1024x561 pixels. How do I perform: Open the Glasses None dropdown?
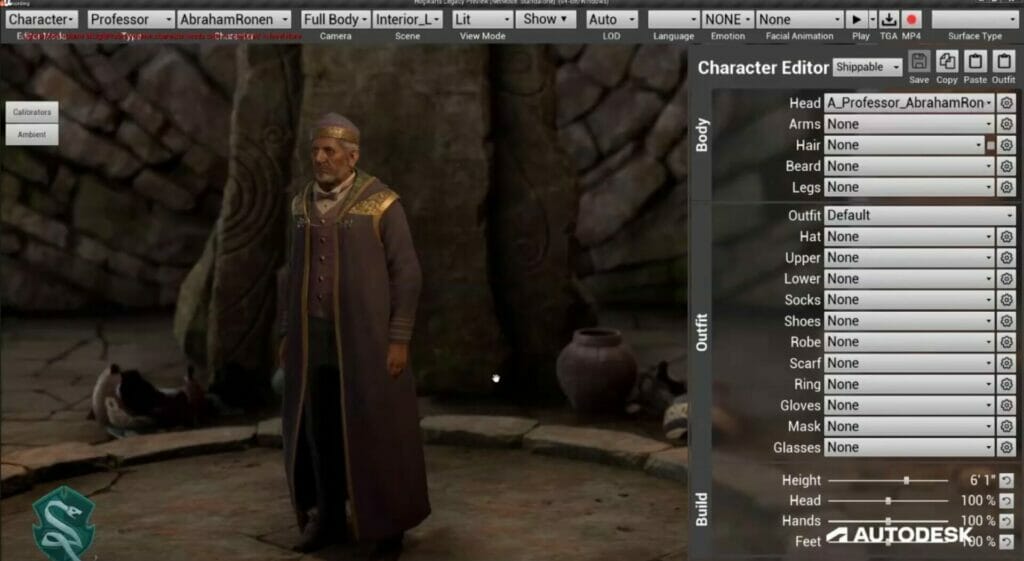[909, 448]
